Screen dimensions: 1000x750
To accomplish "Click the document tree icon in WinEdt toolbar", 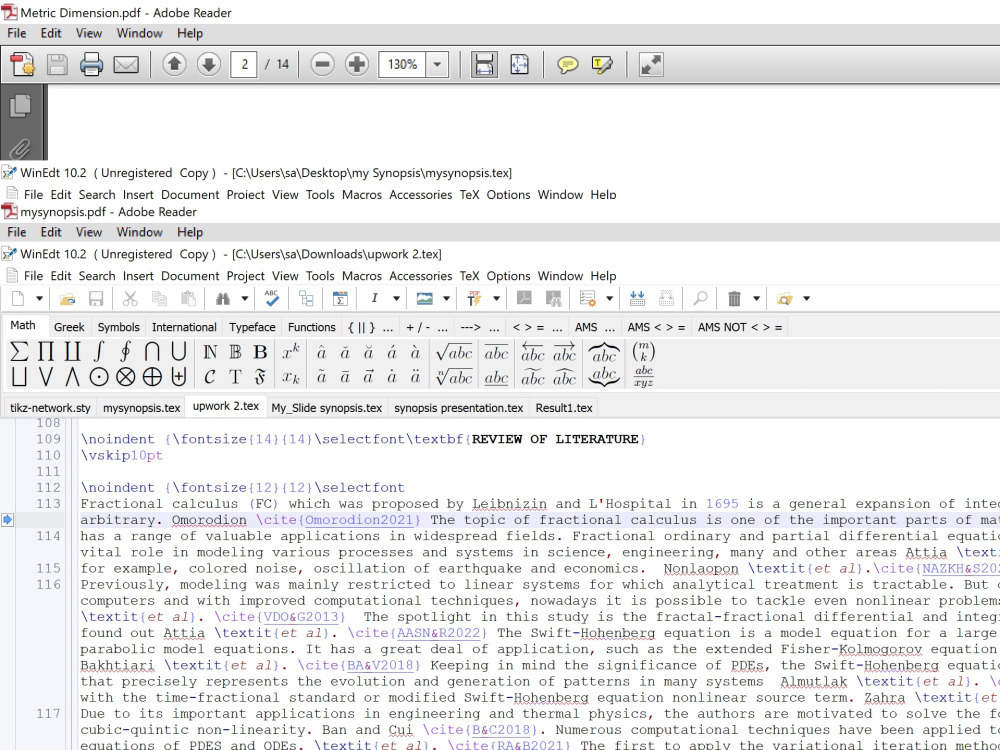I will click(x=307, y=298).
